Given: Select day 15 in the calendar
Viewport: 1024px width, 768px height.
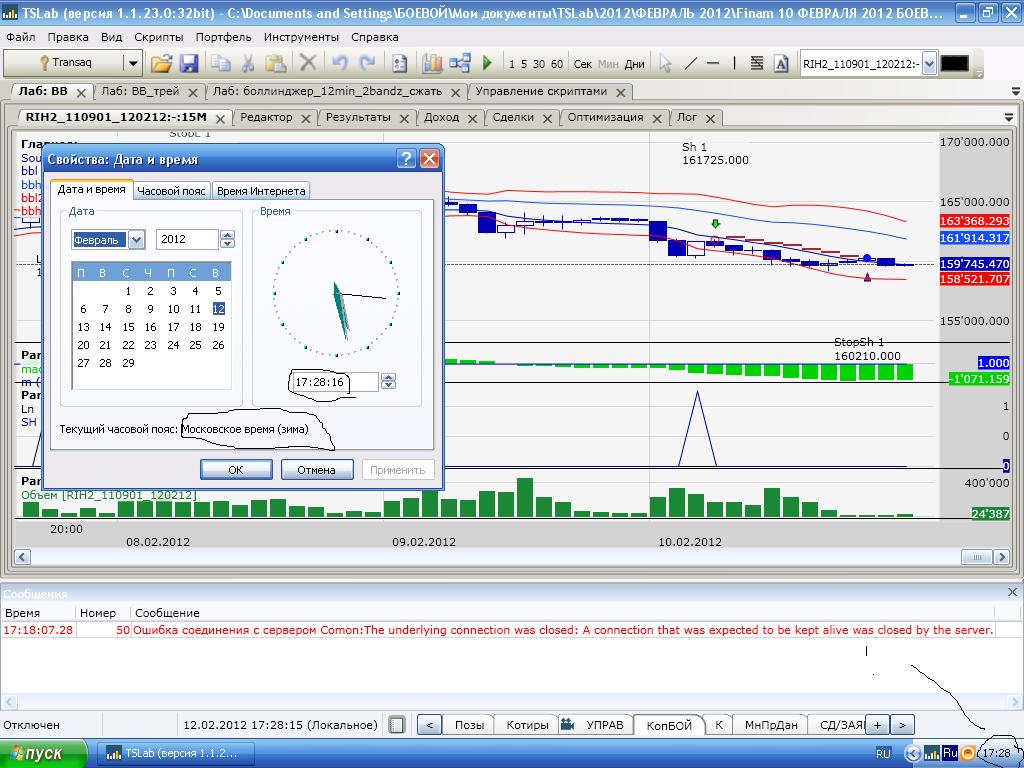Looking at the screenshot, I should (128, 327).
